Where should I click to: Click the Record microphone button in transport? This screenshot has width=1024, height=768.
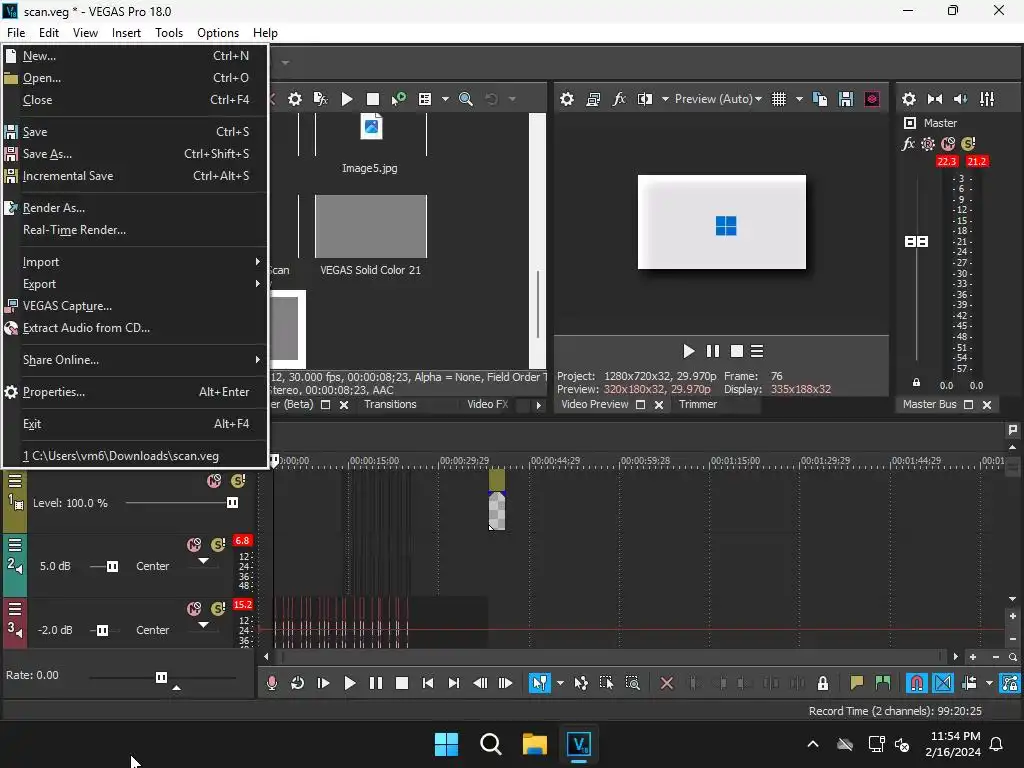tap(272, 683)
